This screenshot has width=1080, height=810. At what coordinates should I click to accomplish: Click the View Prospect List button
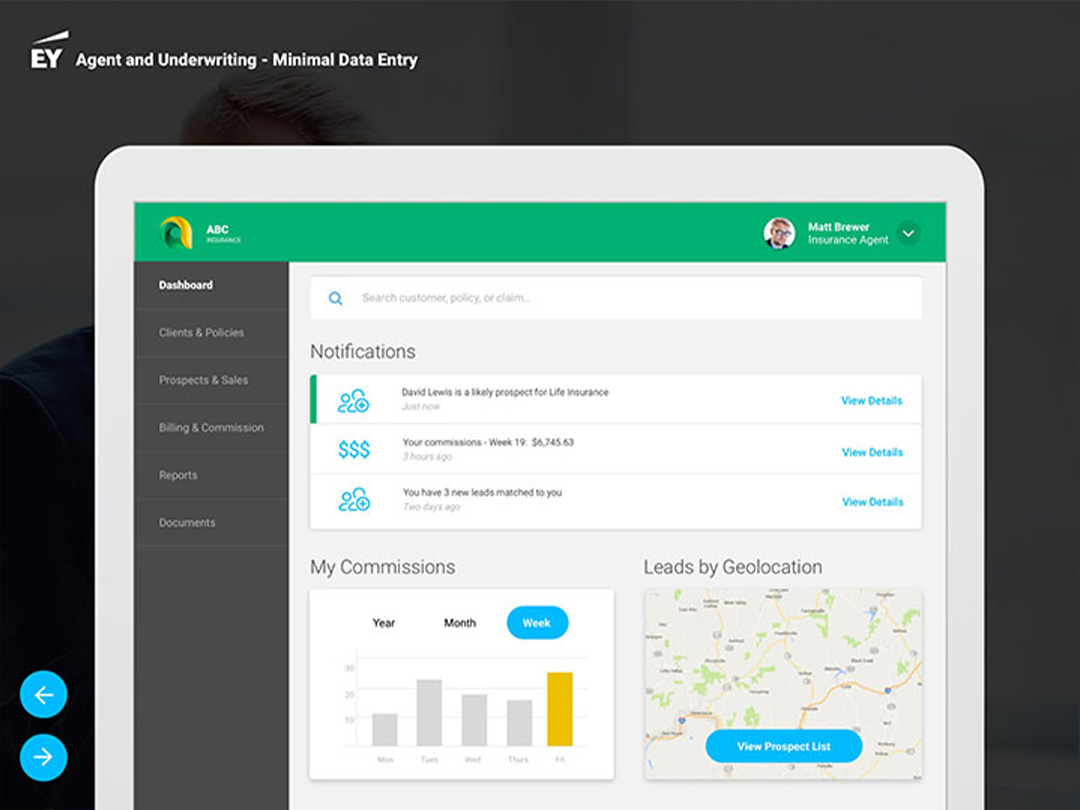click(x=783, y=746)
